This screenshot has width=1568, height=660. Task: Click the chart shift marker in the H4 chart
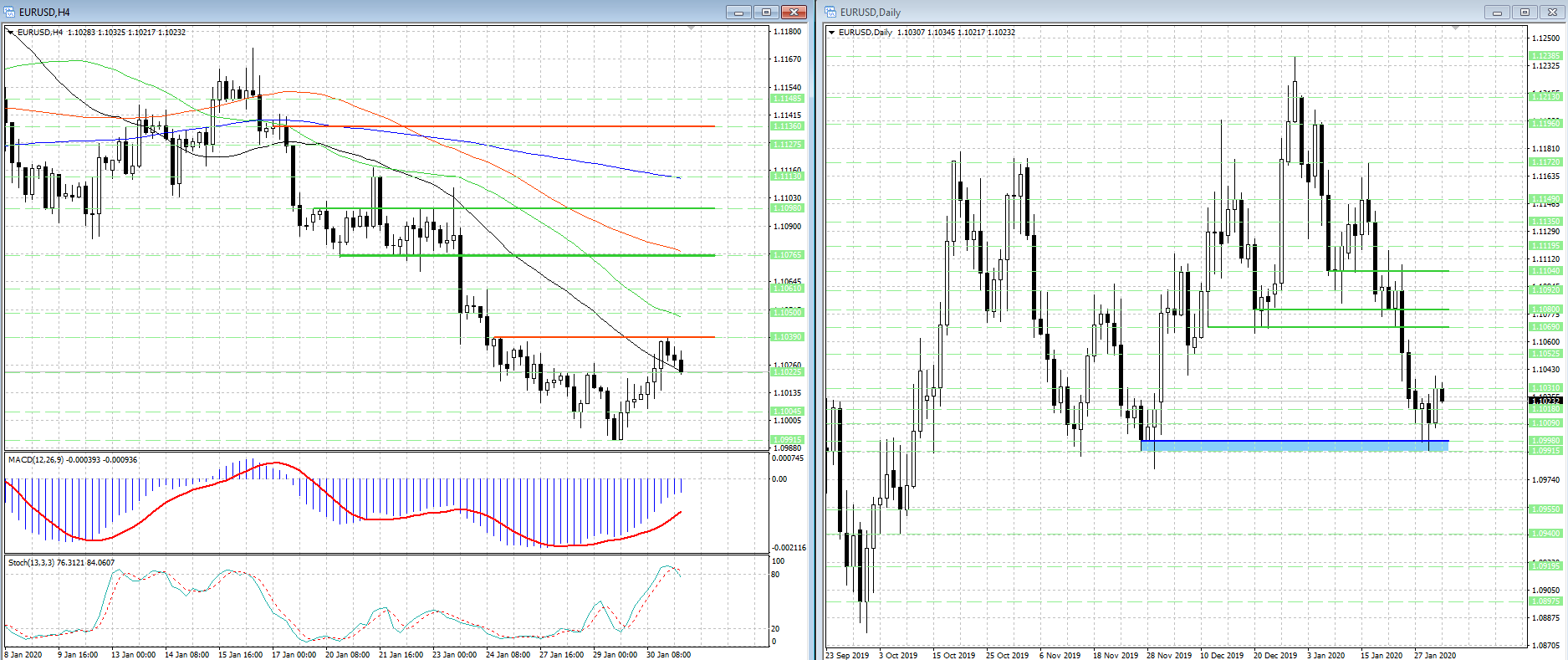coord(691,28)
